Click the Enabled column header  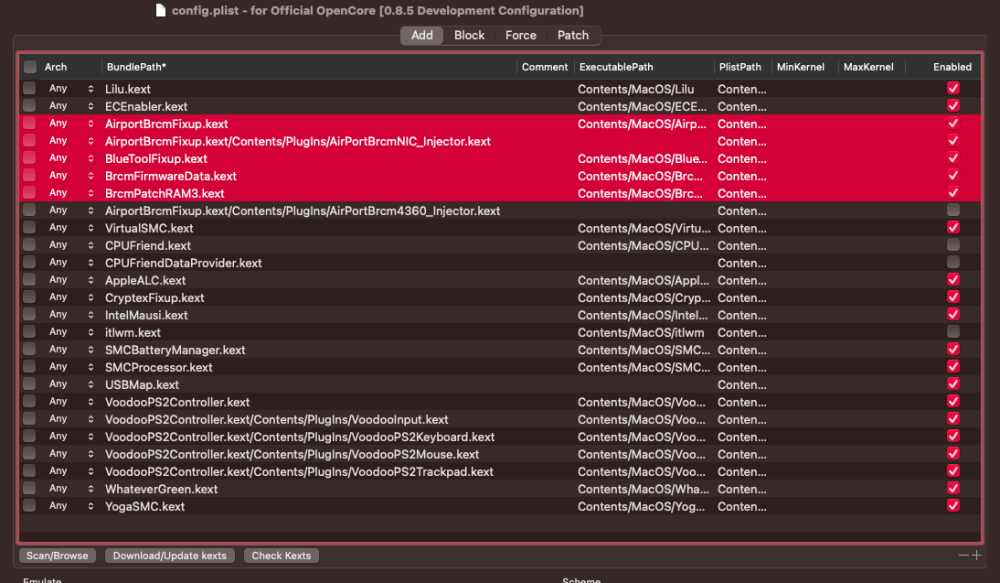tap(952, 66)
